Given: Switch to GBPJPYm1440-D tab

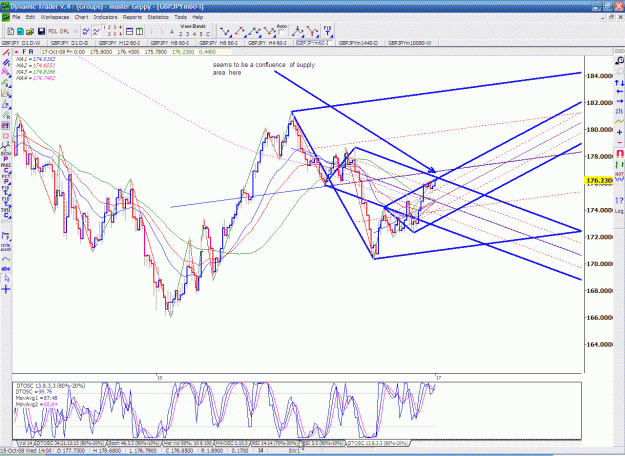Looking at the screenshot, I should click(358, 43).
